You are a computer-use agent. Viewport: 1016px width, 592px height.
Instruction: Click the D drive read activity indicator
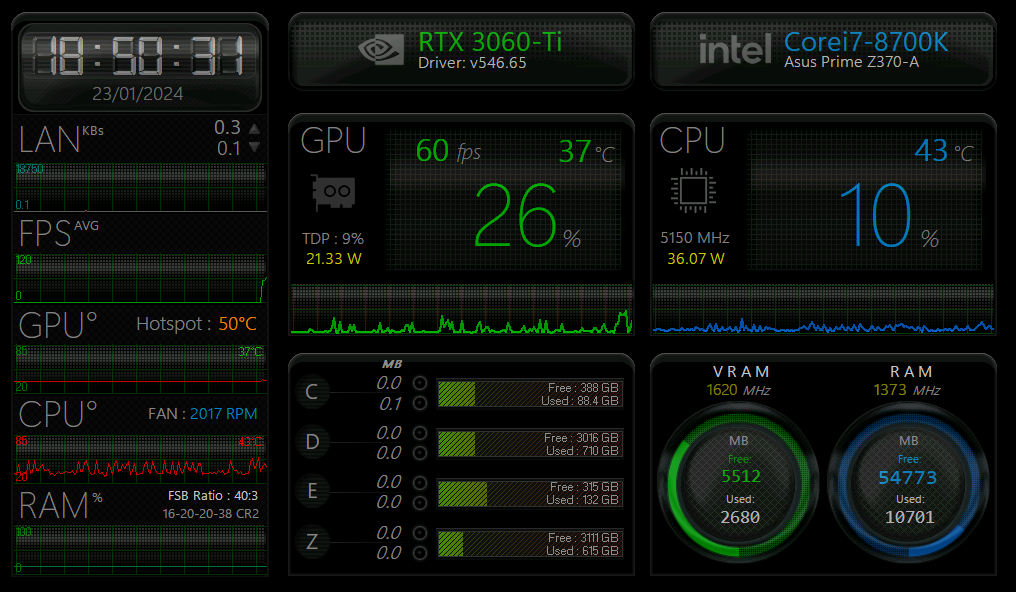click(x=420, y=433)
